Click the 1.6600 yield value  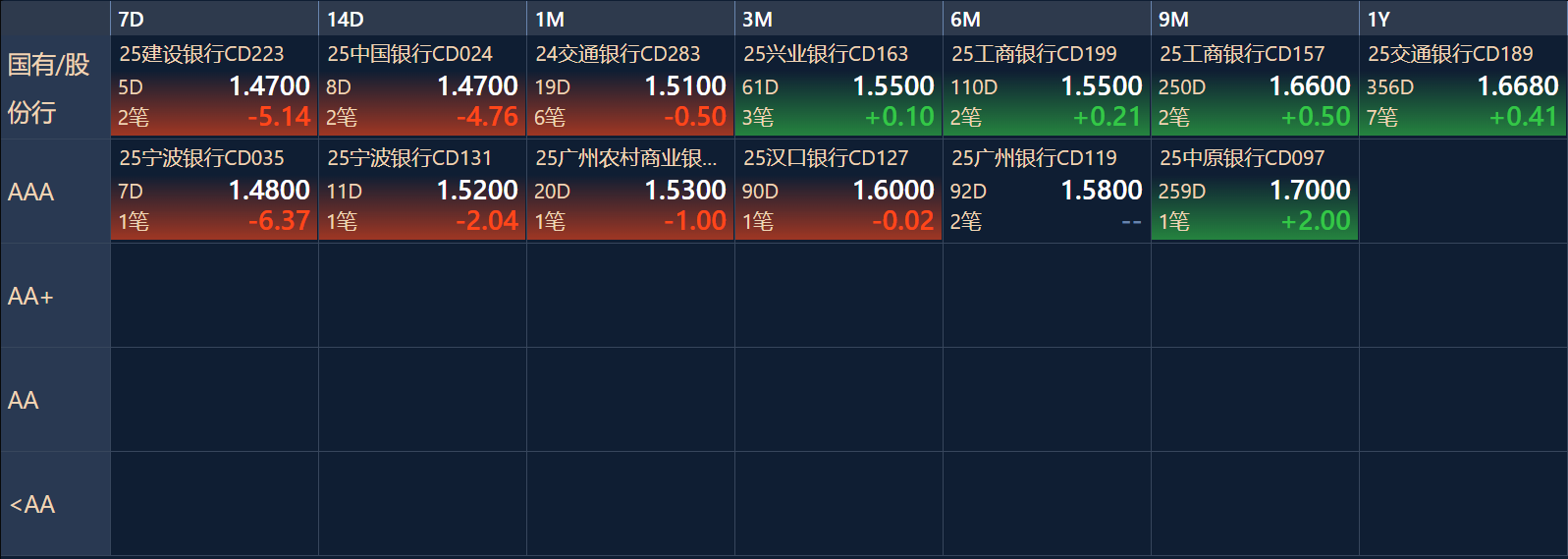(1309, 86)
